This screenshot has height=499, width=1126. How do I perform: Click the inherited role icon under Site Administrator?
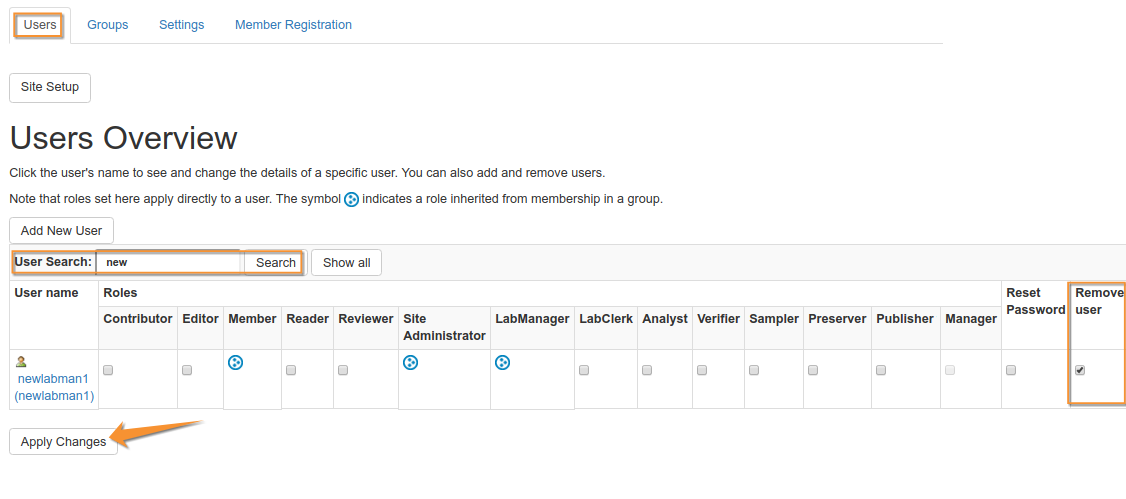coord(410,362)
